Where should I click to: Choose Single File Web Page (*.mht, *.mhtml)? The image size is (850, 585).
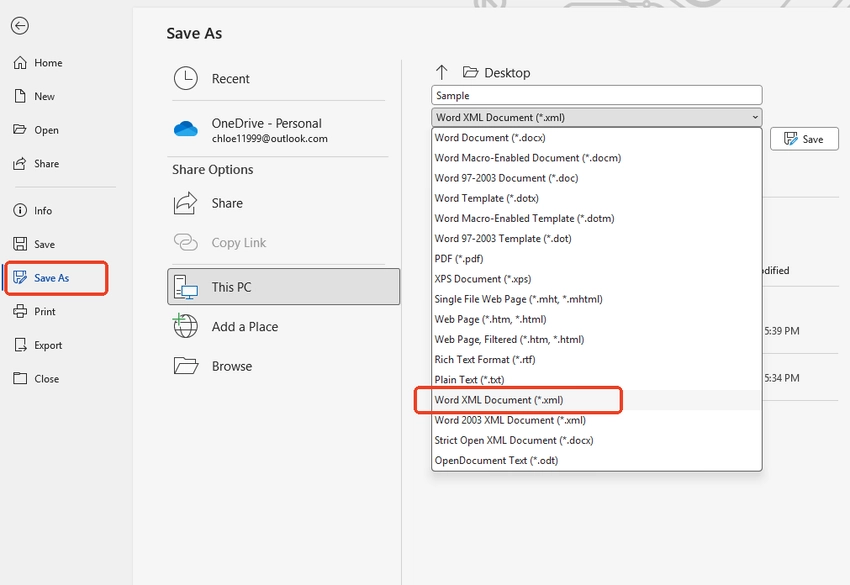597,299
